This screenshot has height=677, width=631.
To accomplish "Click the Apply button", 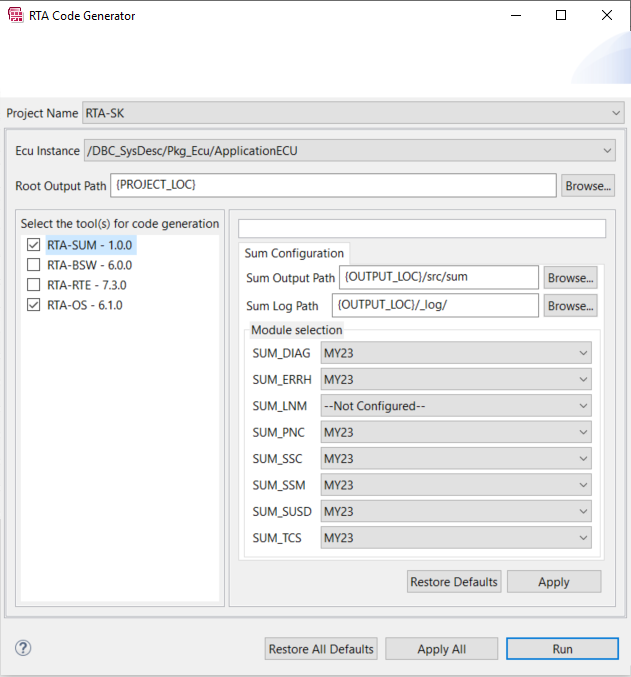I will (x=554, y=582).
